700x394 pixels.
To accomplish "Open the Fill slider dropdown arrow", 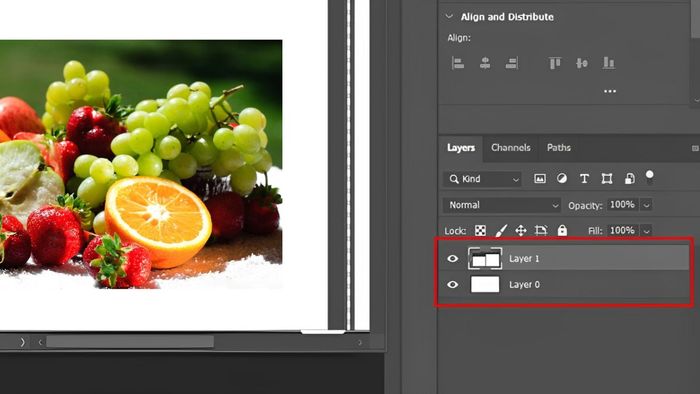I will click(646, 231).
